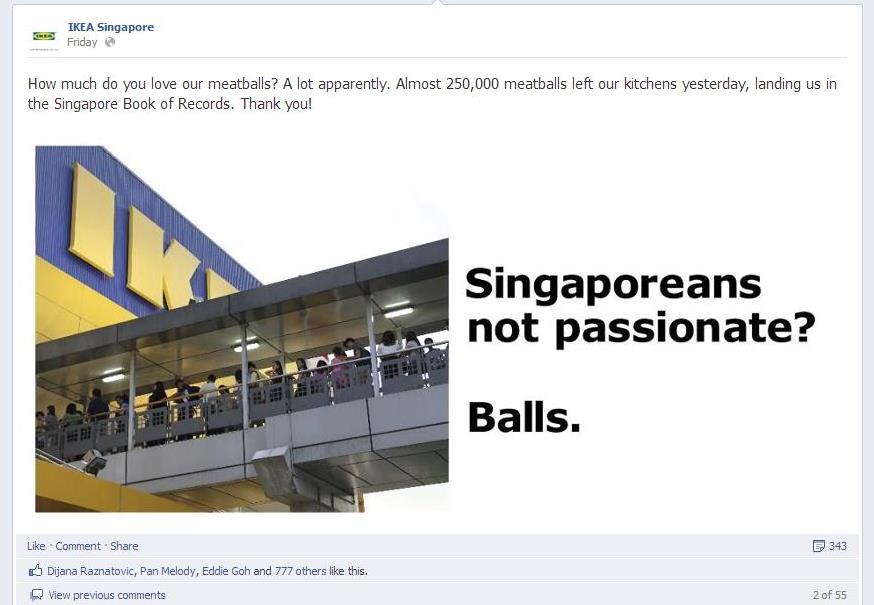874x605 pixels.
Task: Click the post text about 250,000 meatballs
Action: (432, 94)
